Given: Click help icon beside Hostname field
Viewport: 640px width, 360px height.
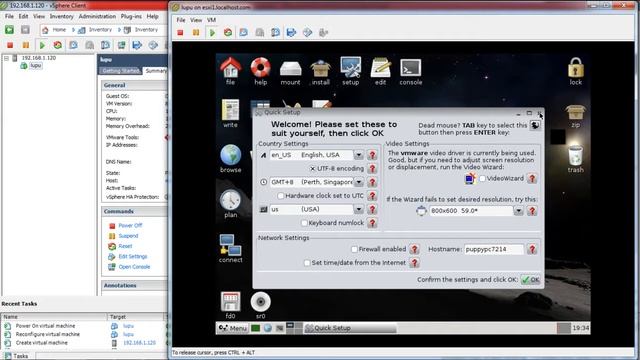Looking at the screenshot, I should tap(532, 249).
